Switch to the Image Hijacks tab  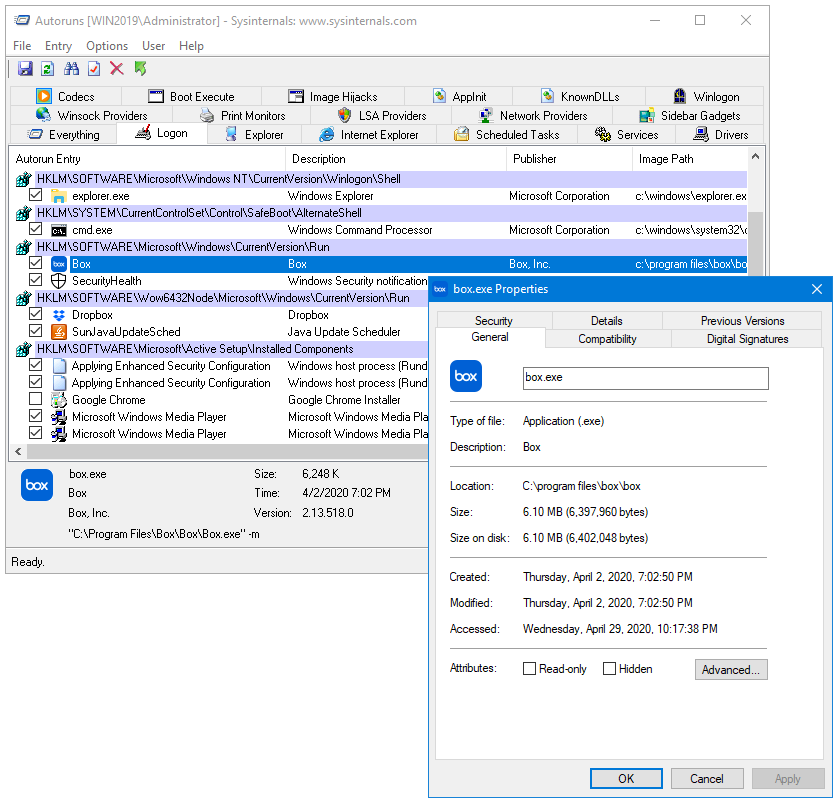coord(333,97)
